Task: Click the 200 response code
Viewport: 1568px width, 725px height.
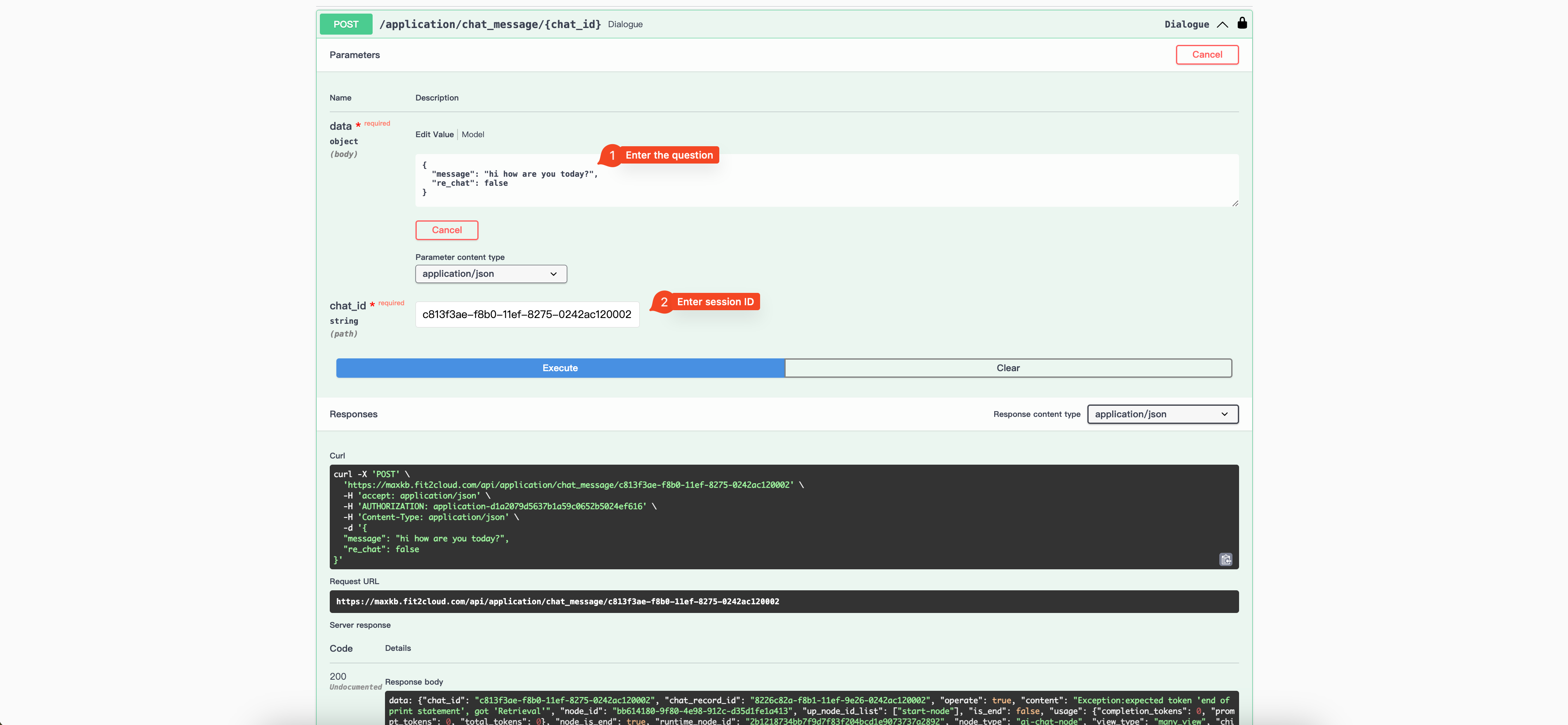Action: click(x=338, y=676)
